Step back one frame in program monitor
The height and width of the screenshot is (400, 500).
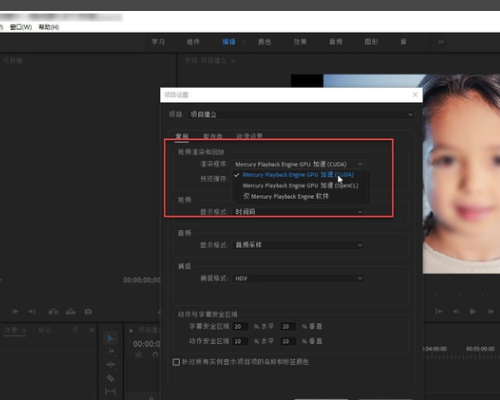click(456, 311)
